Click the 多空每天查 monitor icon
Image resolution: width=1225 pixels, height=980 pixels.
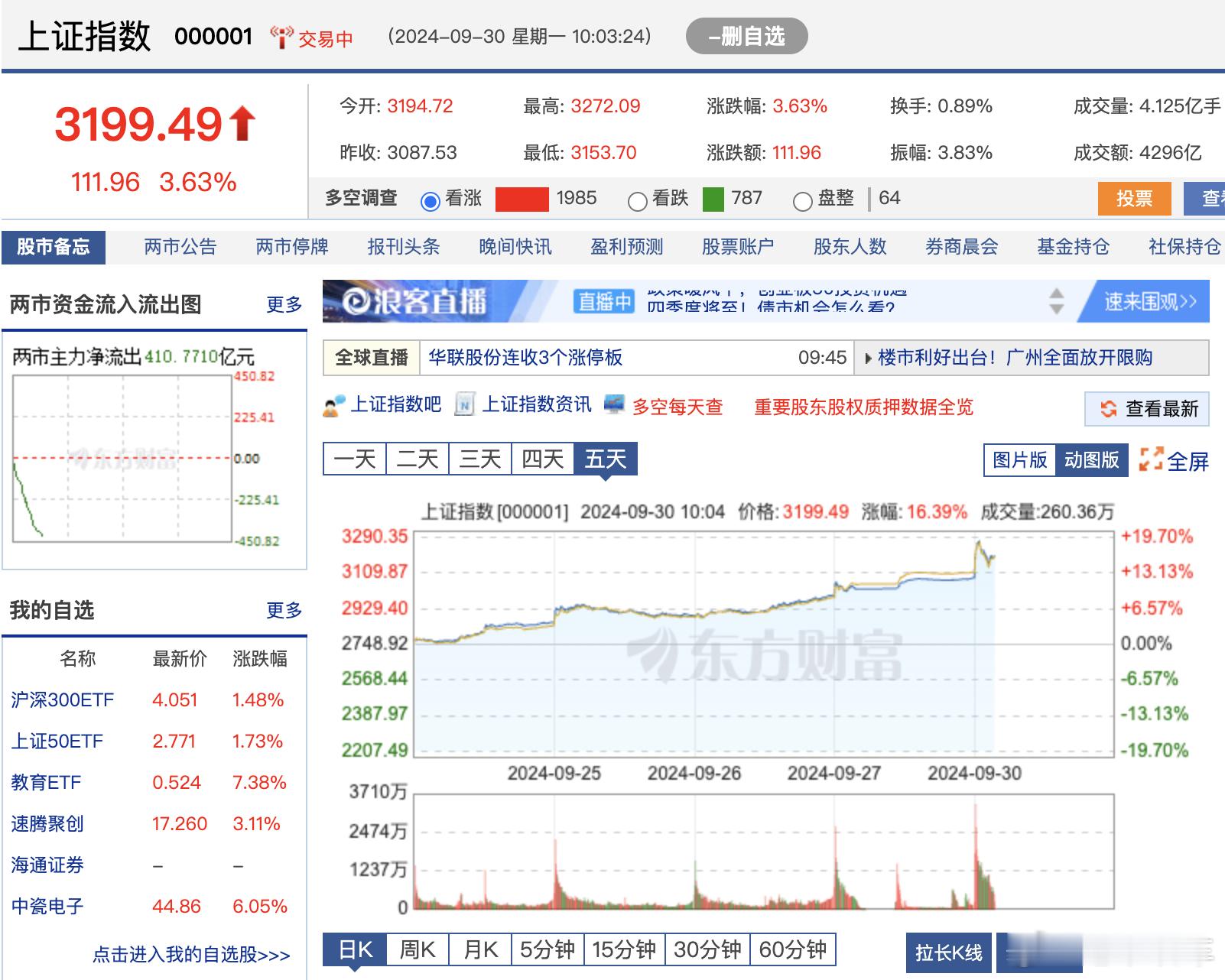[614, 404]
